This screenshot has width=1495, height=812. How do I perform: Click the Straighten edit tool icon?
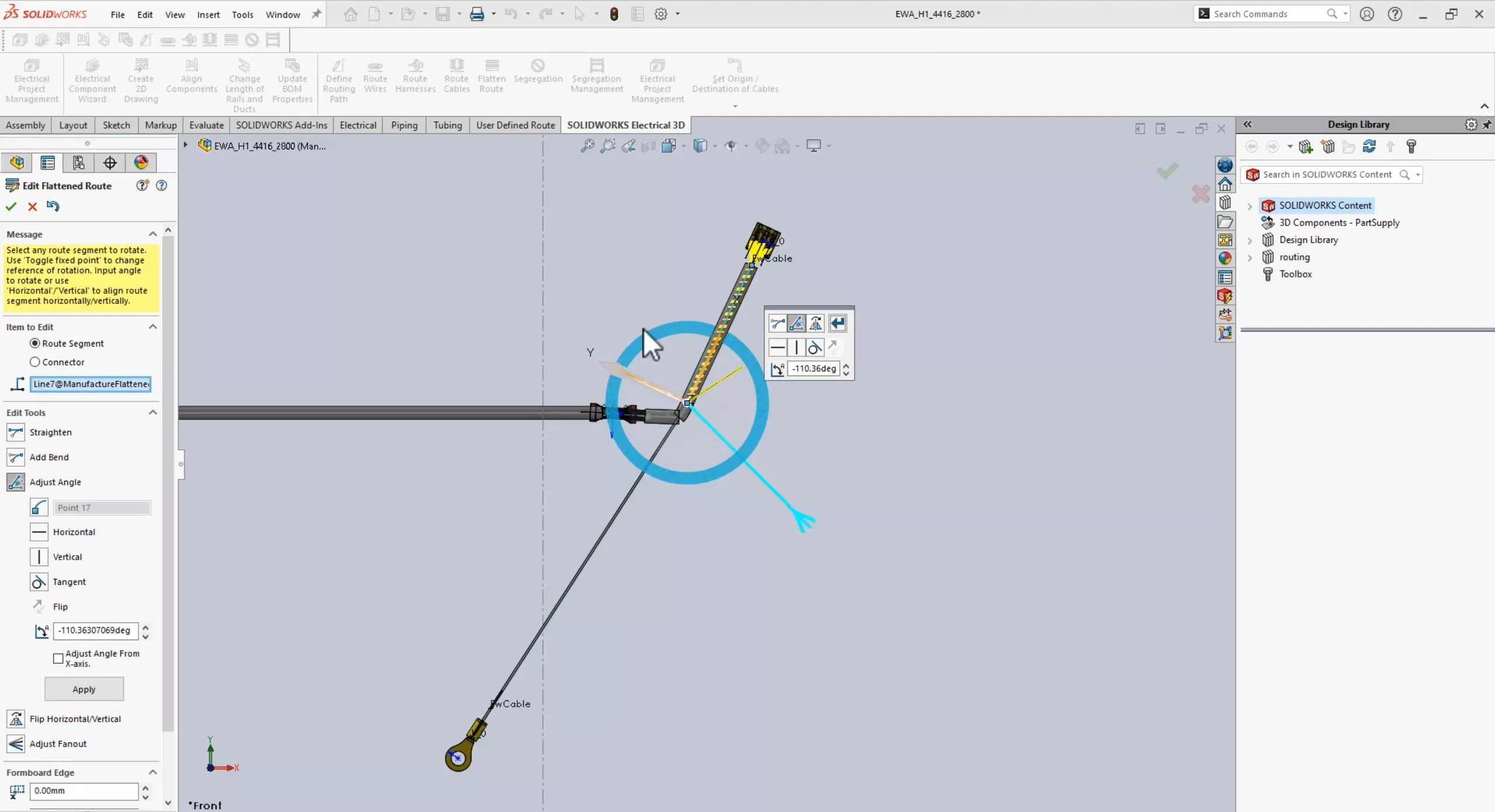[x=16, y=431]
